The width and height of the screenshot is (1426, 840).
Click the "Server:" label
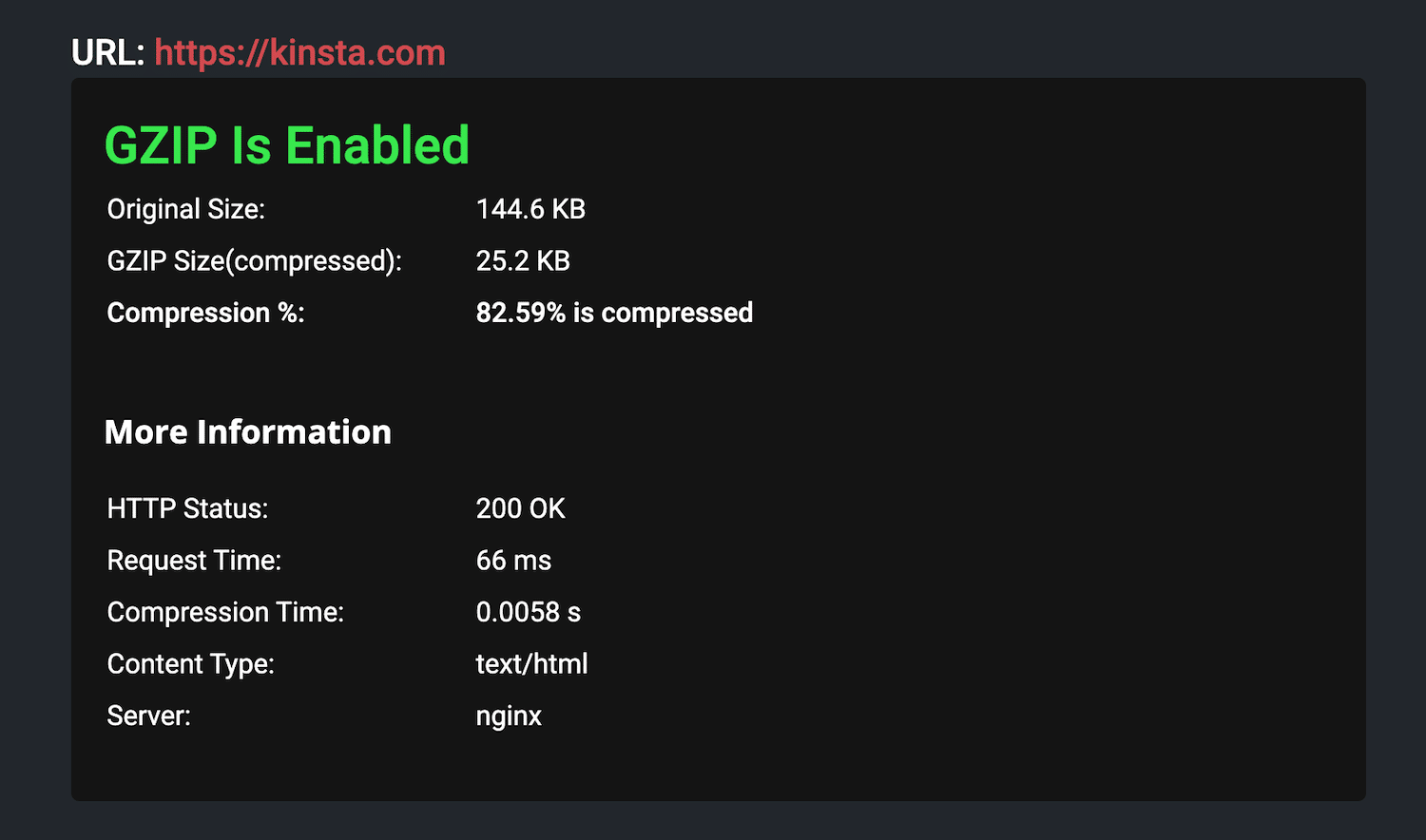[148, 716]
